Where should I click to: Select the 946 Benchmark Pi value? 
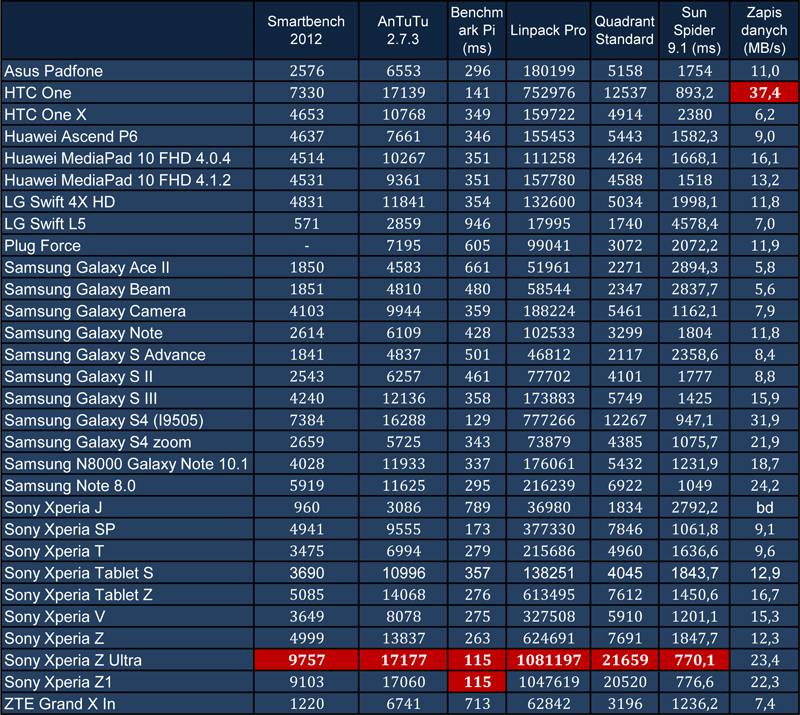point(477,224)
